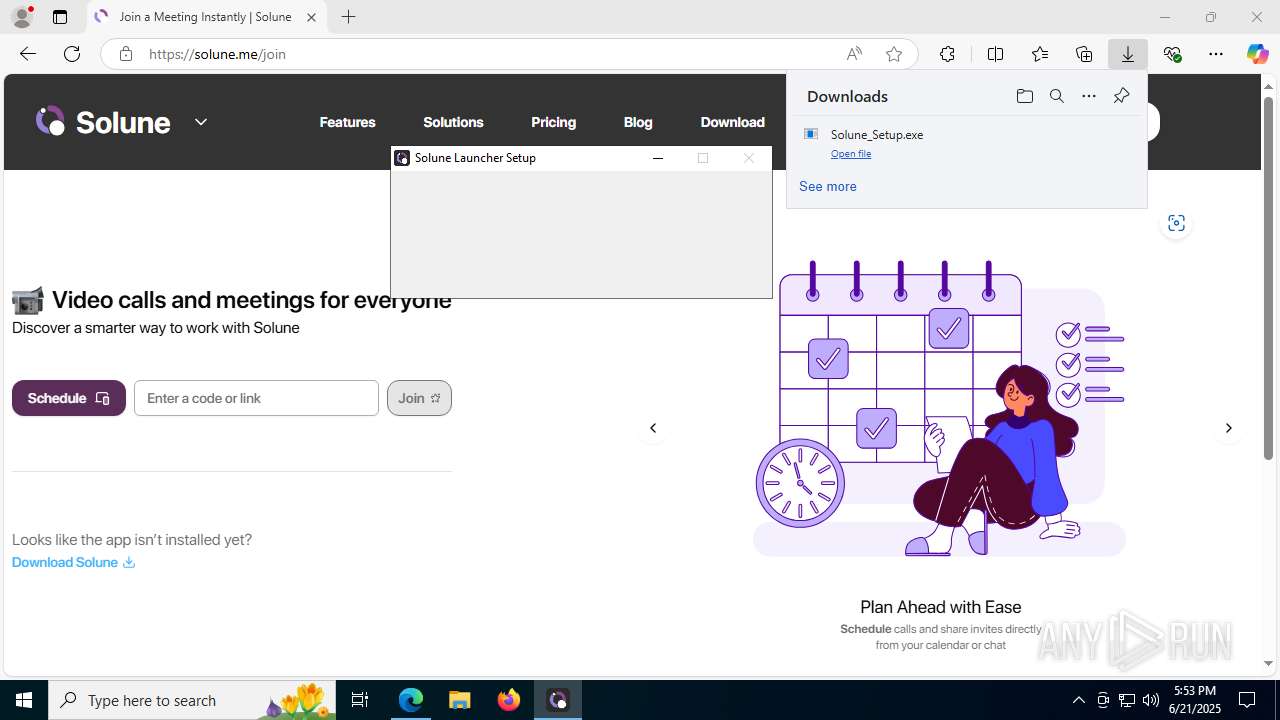Click the Download Solune link

click(73, 562)
